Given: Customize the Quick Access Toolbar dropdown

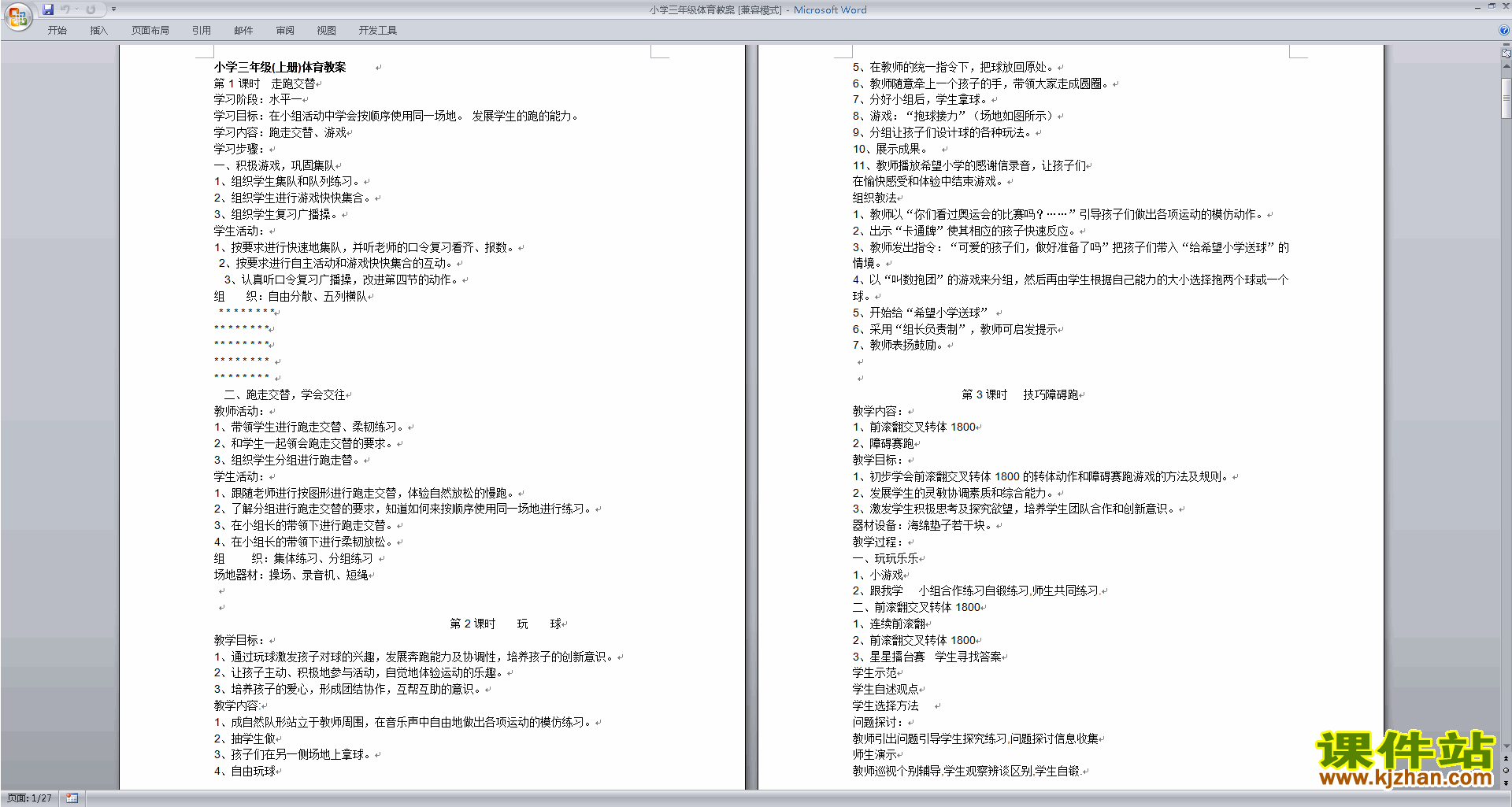Looking at the screenshot, I should pyautogui.click(x=113, y=9).
